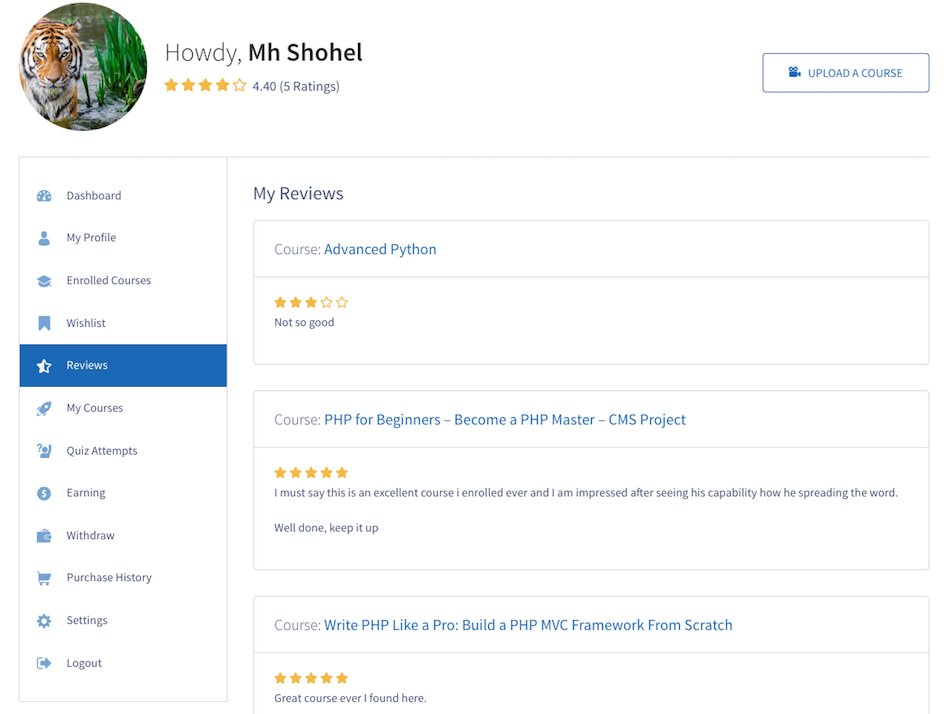
Task: Open Write PHP Like a Pro link
Action: point(528,625)
